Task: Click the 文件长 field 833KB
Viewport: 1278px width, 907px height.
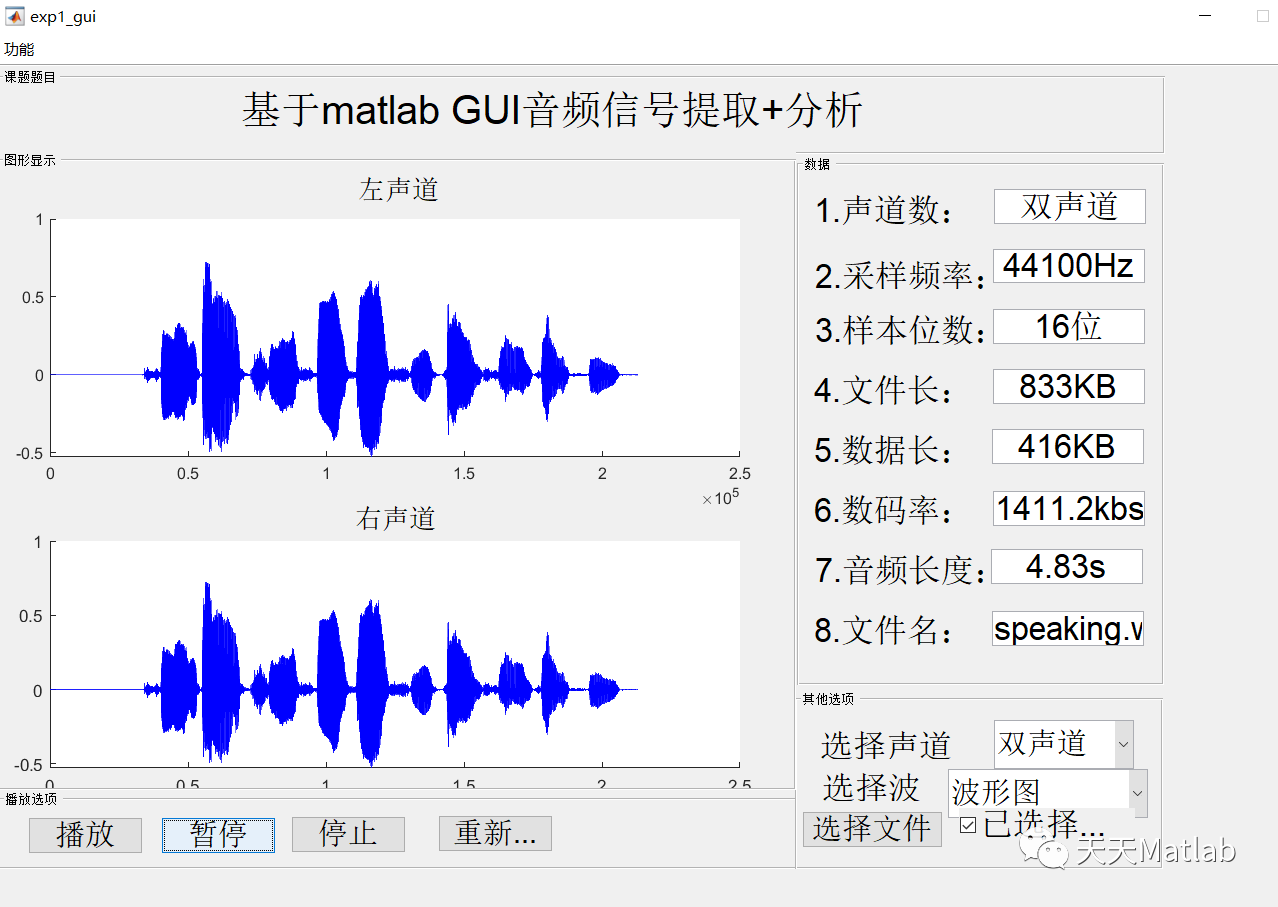Action: pyautogui.click(x=1068, y=386)
